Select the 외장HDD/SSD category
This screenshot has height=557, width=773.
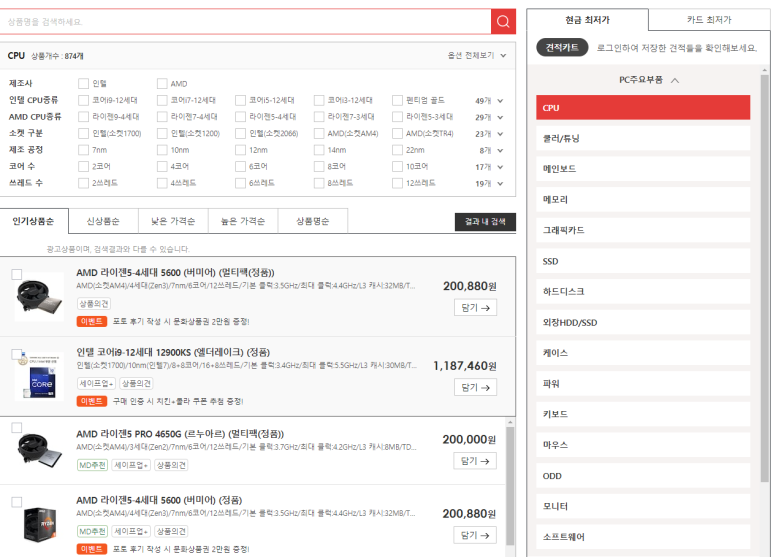[643, 322]
